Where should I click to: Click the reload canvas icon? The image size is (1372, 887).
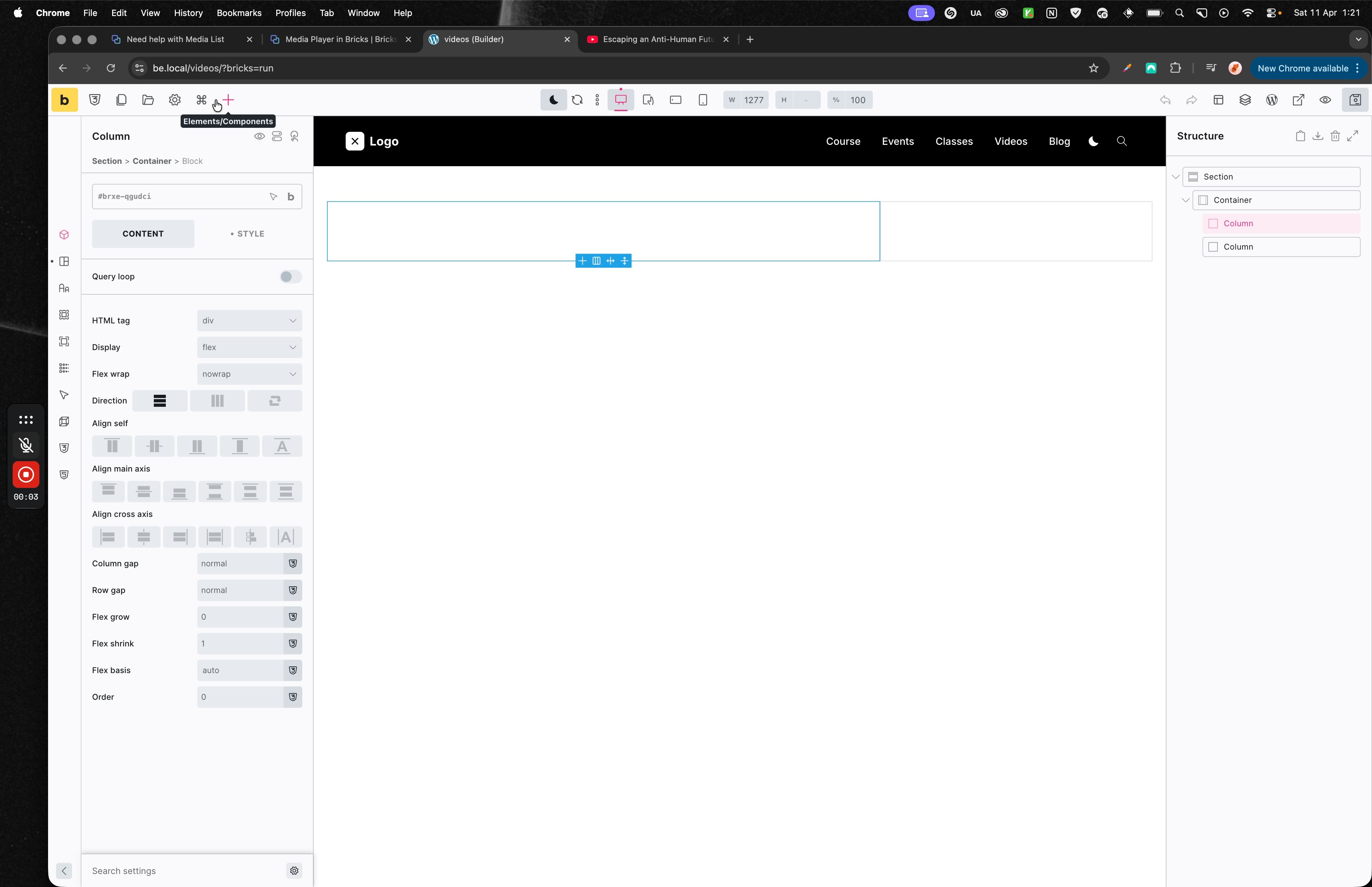click(x=577, y=100)
